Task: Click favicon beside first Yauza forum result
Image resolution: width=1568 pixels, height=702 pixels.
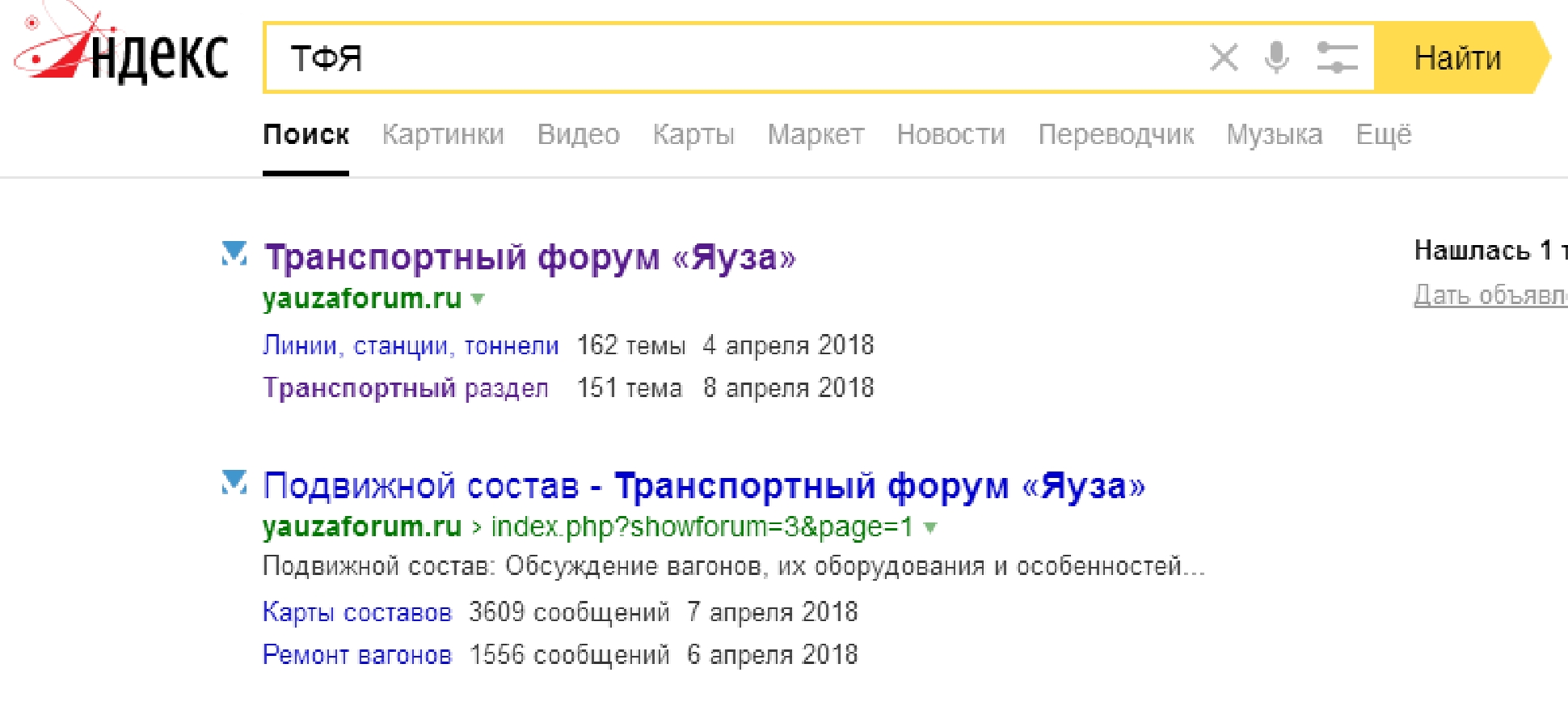Action: 234,254
